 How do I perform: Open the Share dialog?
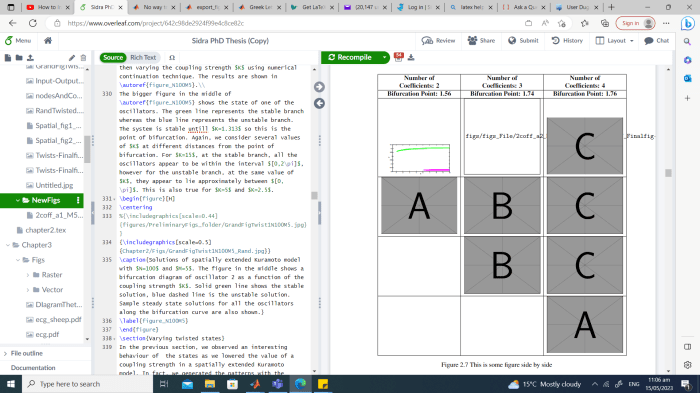[481, 41]
